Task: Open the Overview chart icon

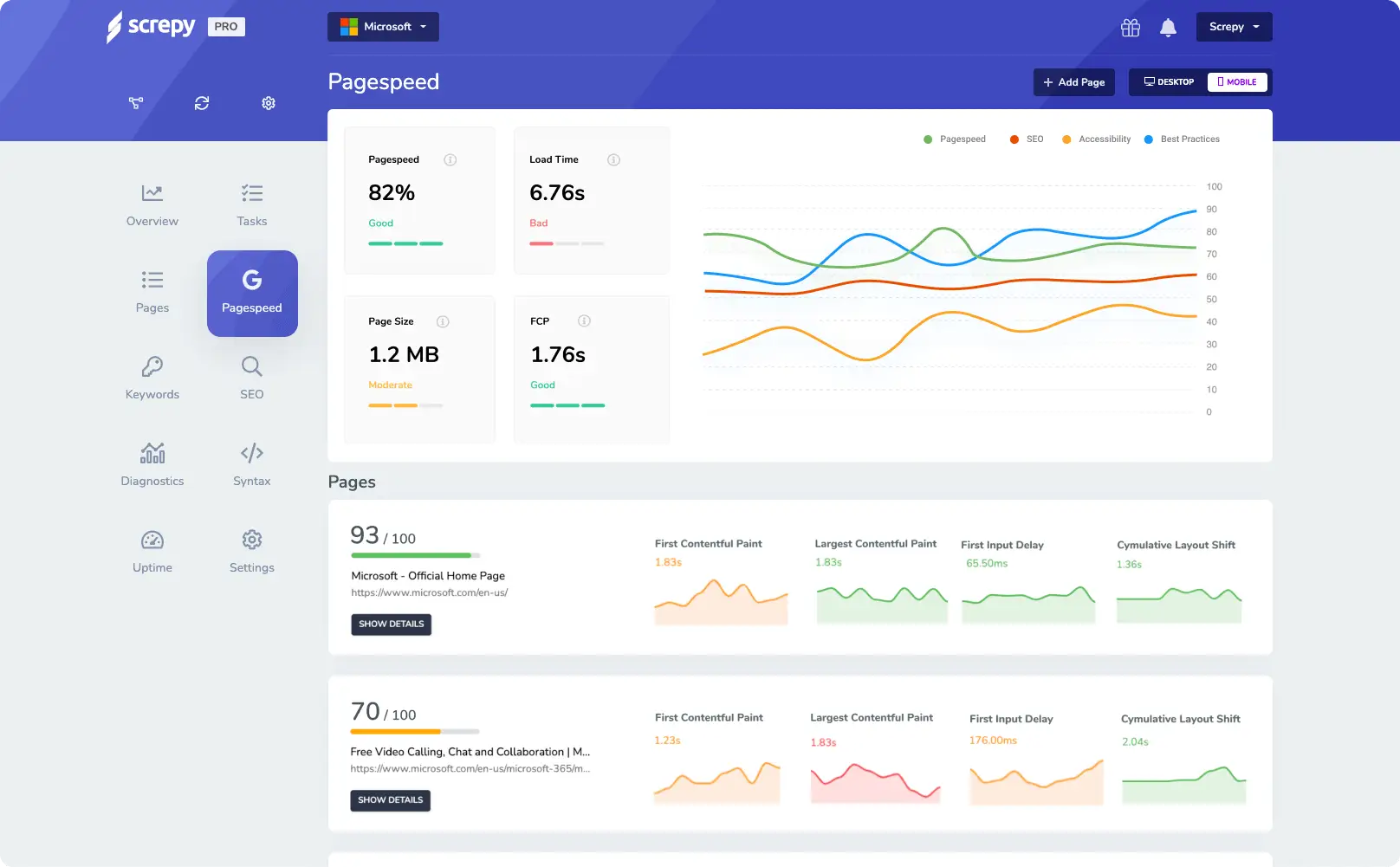Action: coord(152,193)
